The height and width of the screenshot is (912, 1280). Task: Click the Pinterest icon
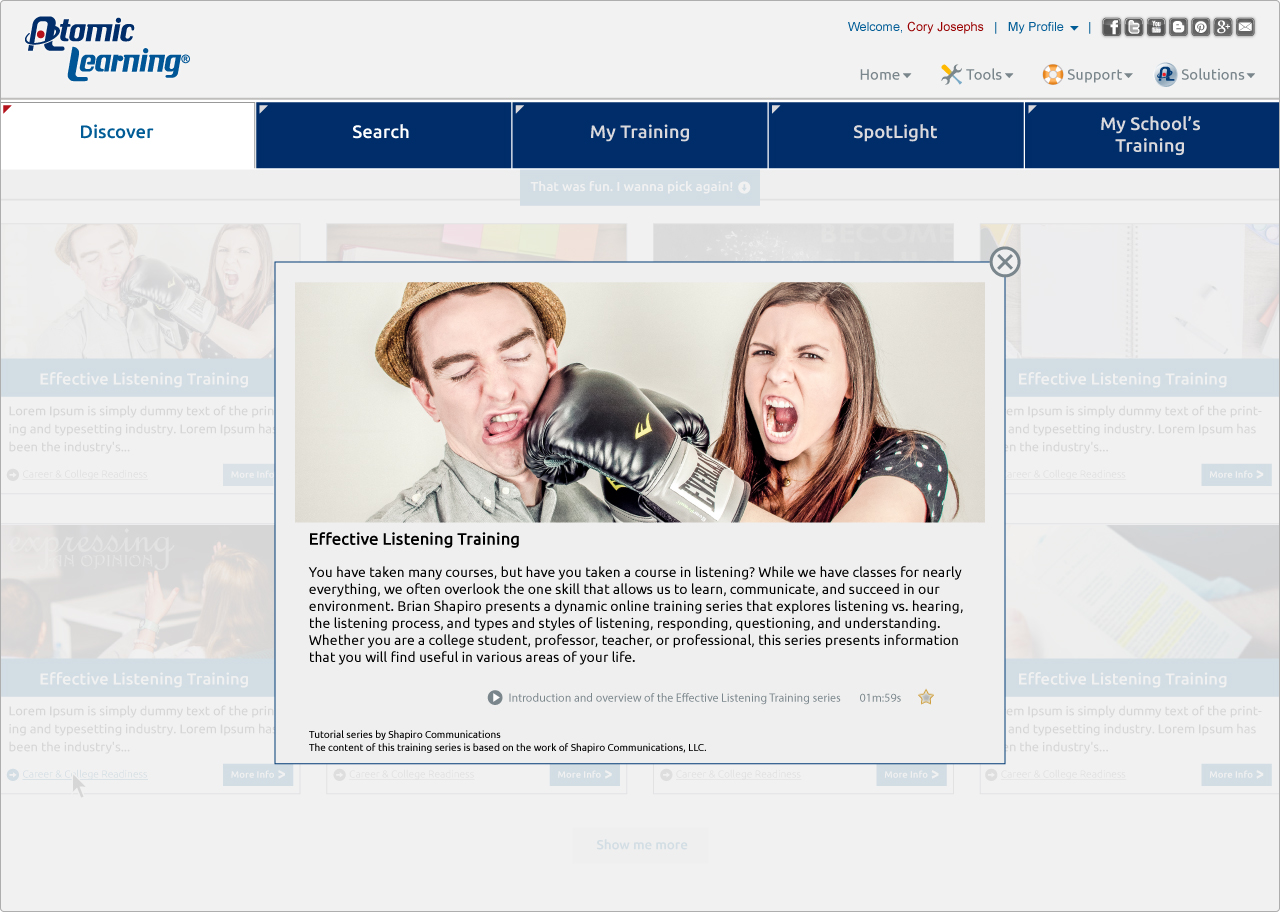pyautogui.click(x=1201, y=27)
